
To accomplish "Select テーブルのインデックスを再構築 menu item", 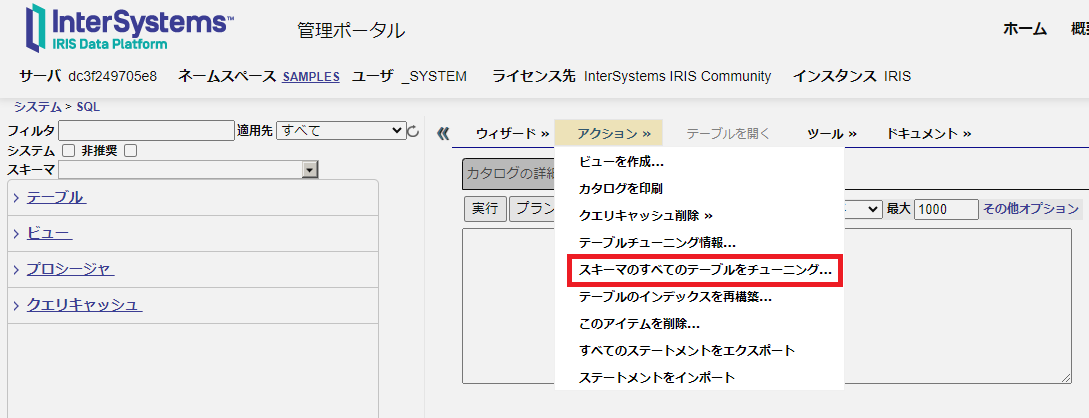I will pos(675,297).
